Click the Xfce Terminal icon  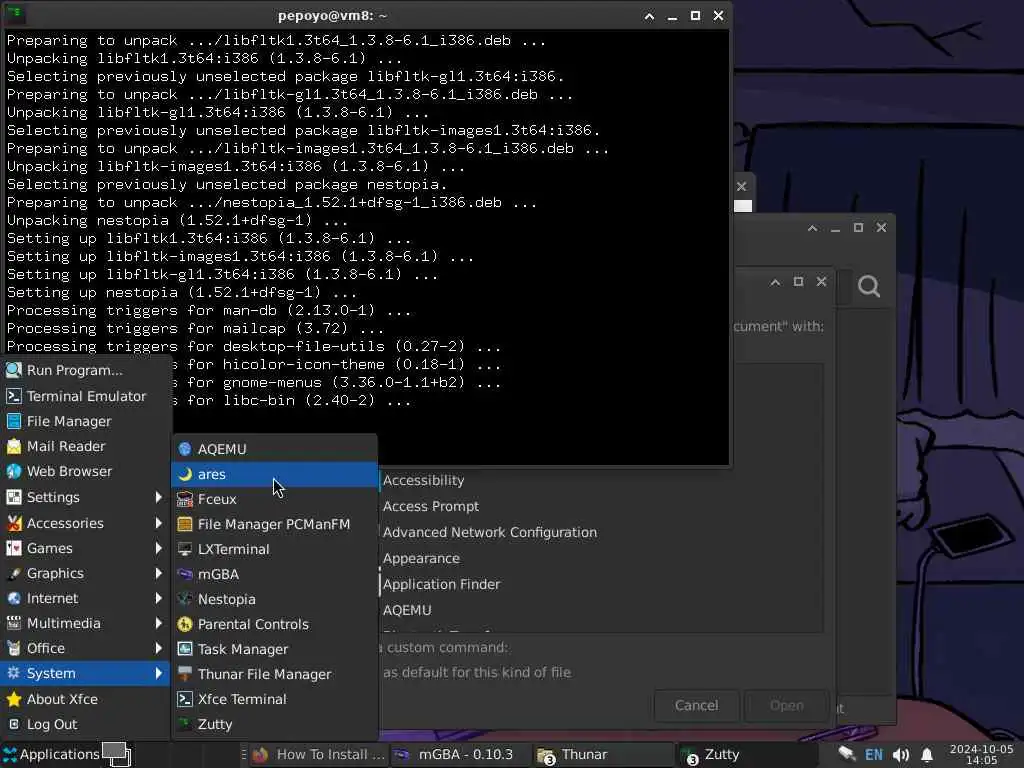(185, 699)
